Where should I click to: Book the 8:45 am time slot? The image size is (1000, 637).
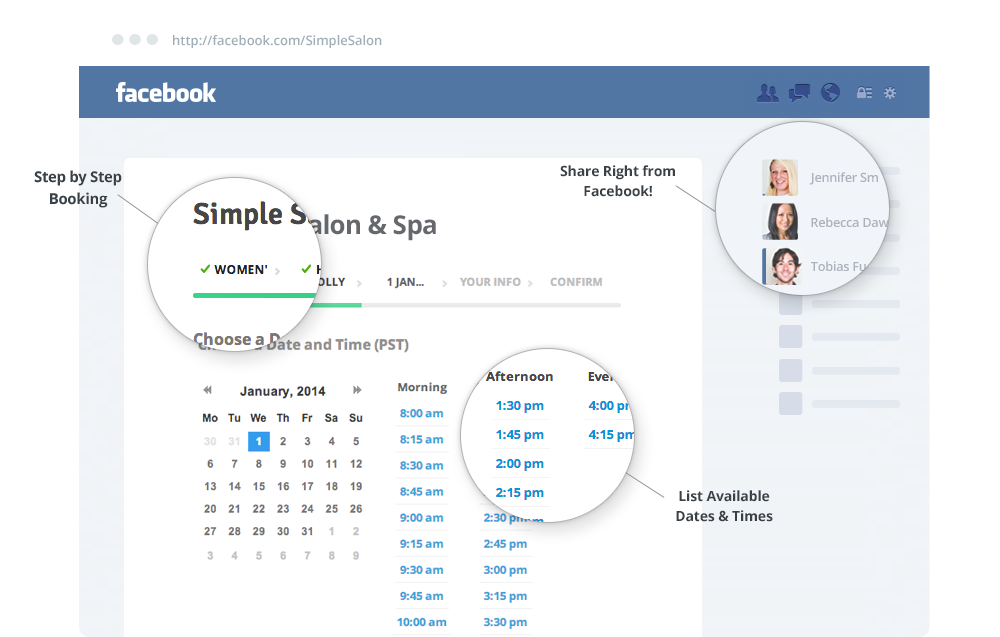pos(422,492)
